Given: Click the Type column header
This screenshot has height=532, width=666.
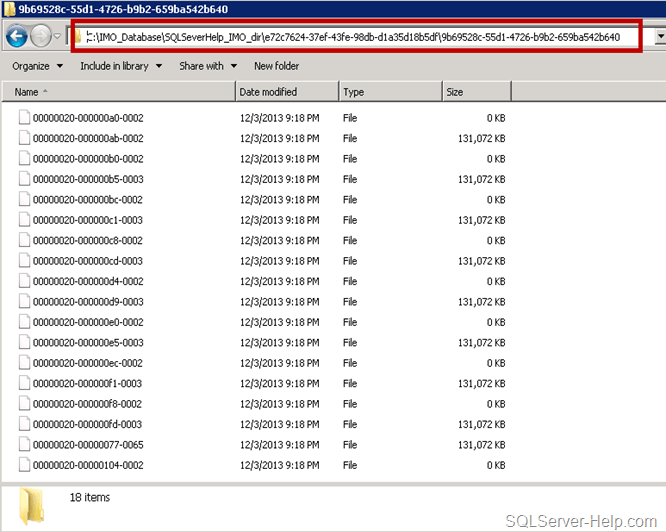Looking at the screenshot, I should (x=389, y=92).
